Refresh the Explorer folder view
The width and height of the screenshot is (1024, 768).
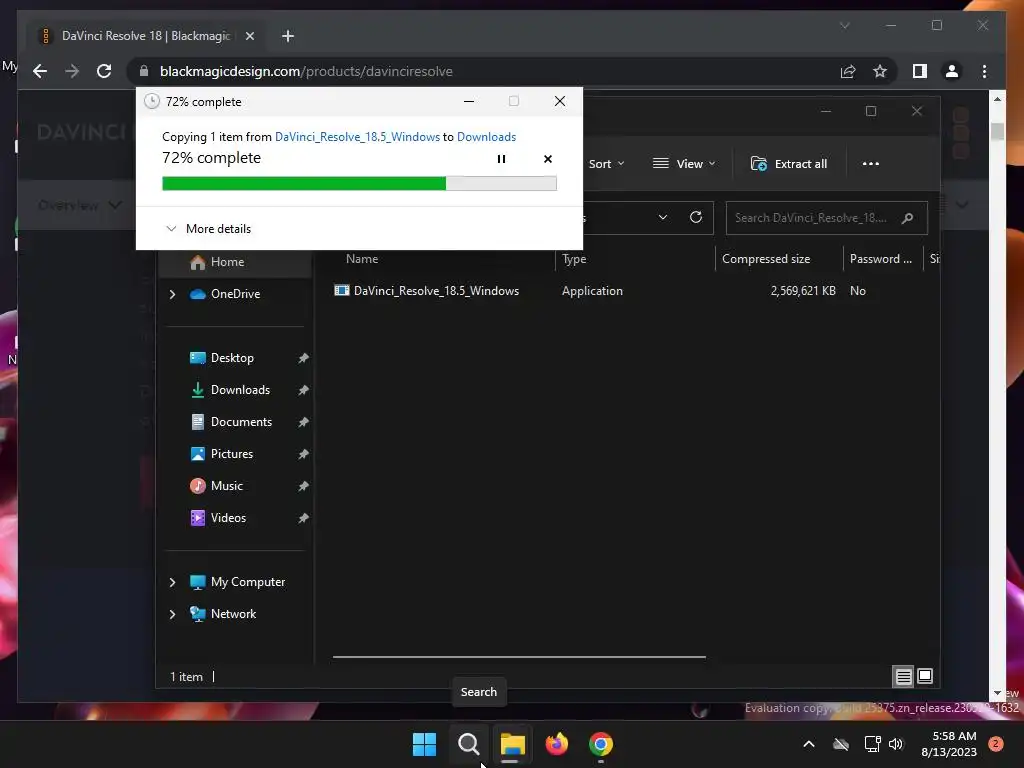(x=696, y=217)
